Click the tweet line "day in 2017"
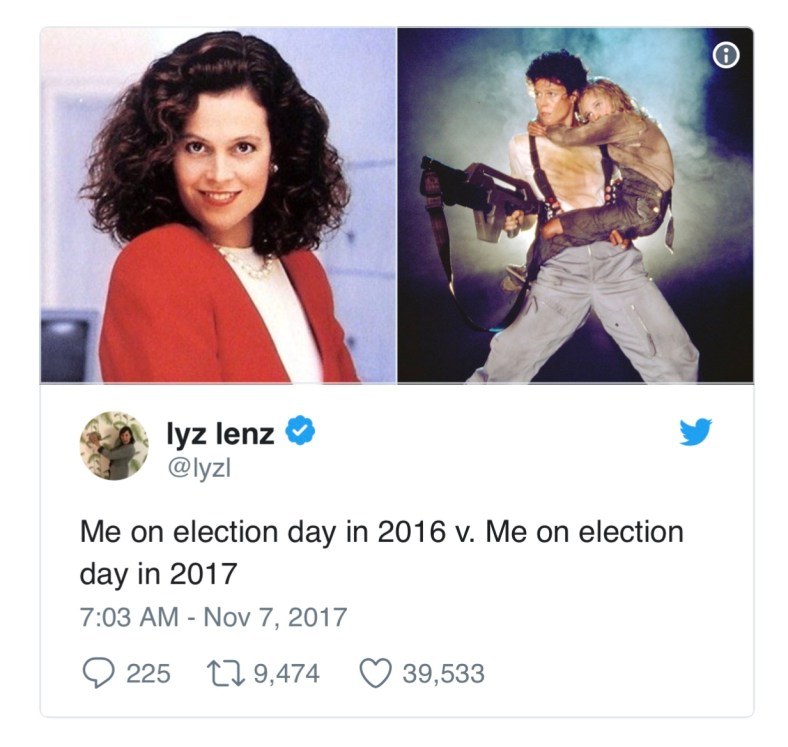Screen dimensions: 788x747 click(x=158, y=574)
